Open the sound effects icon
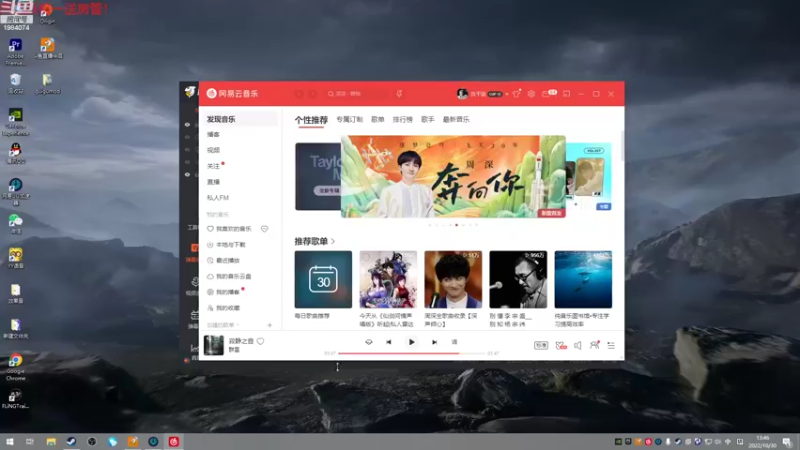The height and width of the screenshot is (450, 800). [561, 345]
